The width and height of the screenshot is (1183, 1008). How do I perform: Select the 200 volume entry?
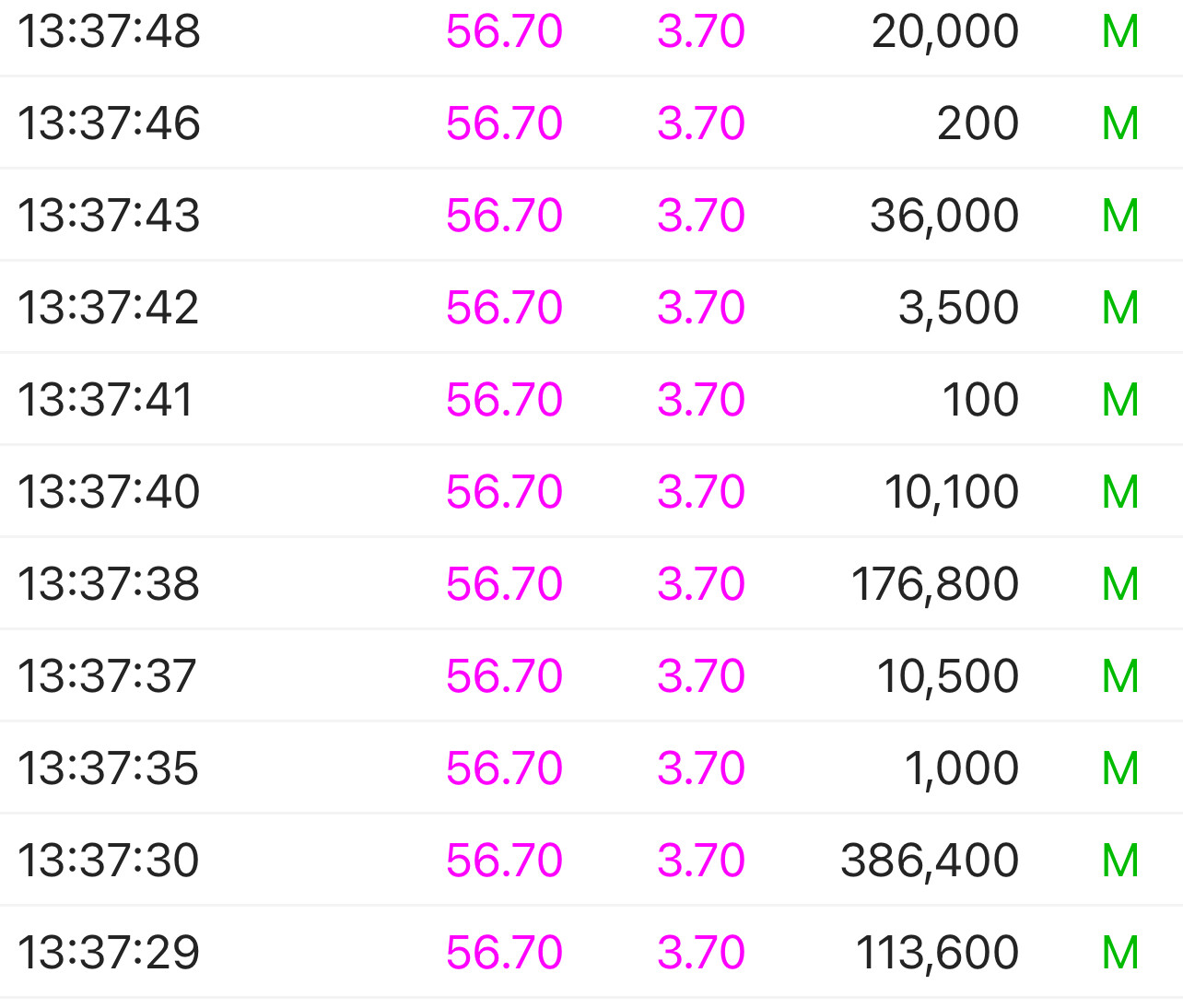[978, 123]
